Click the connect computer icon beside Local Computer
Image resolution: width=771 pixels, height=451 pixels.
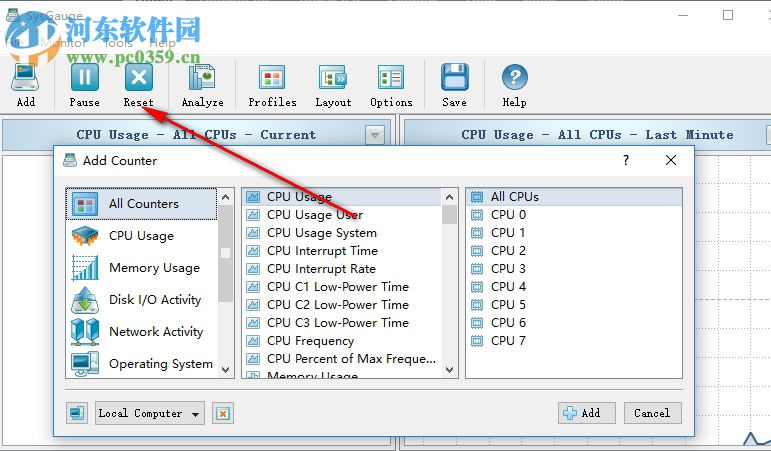point(77,413)
